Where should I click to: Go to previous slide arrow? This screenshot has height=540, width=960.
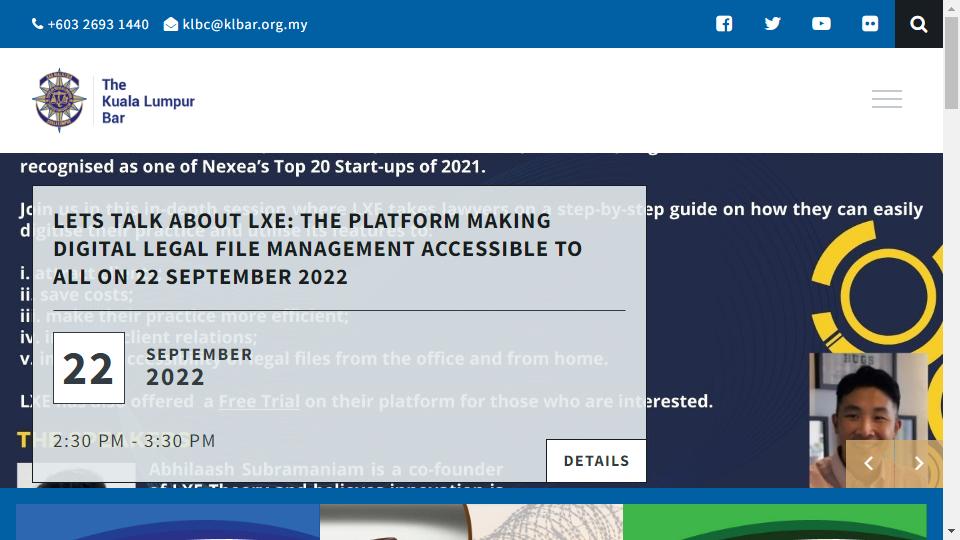click(x=869, y=463)
